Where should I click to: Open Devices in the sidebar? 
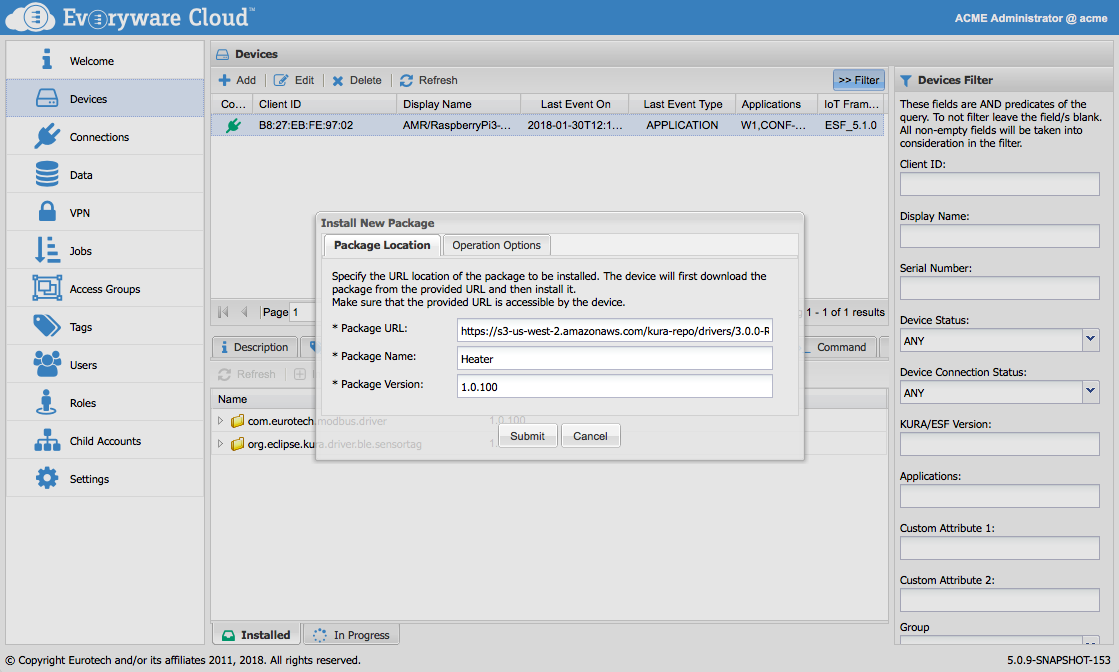105,98
